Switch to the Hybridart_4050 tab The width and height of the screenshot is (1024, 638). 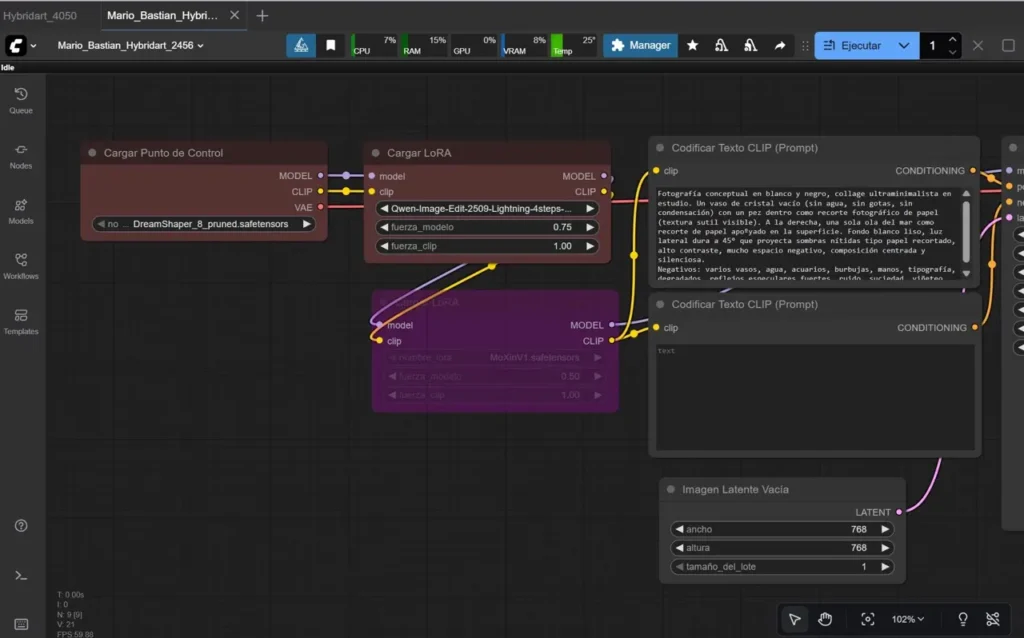pyautogui.click(x=38, y=16)
